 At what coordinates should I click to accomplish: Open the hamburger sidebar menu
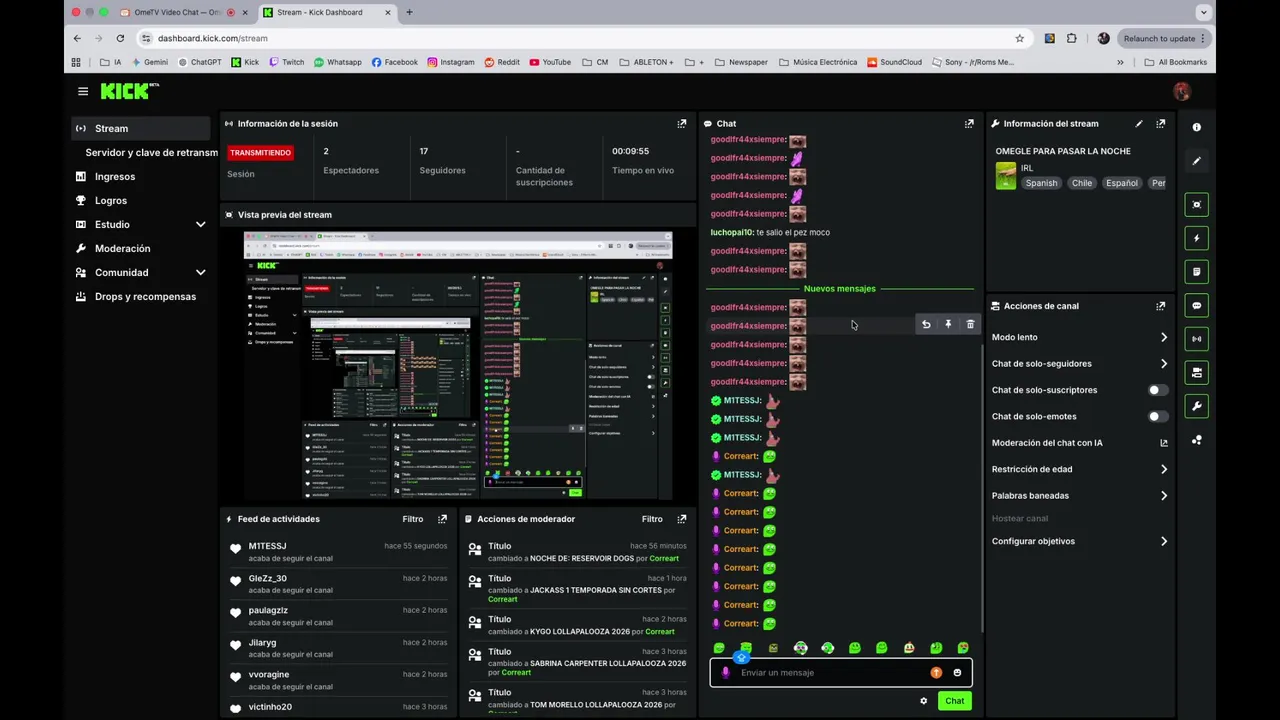(x=83, y=91)
